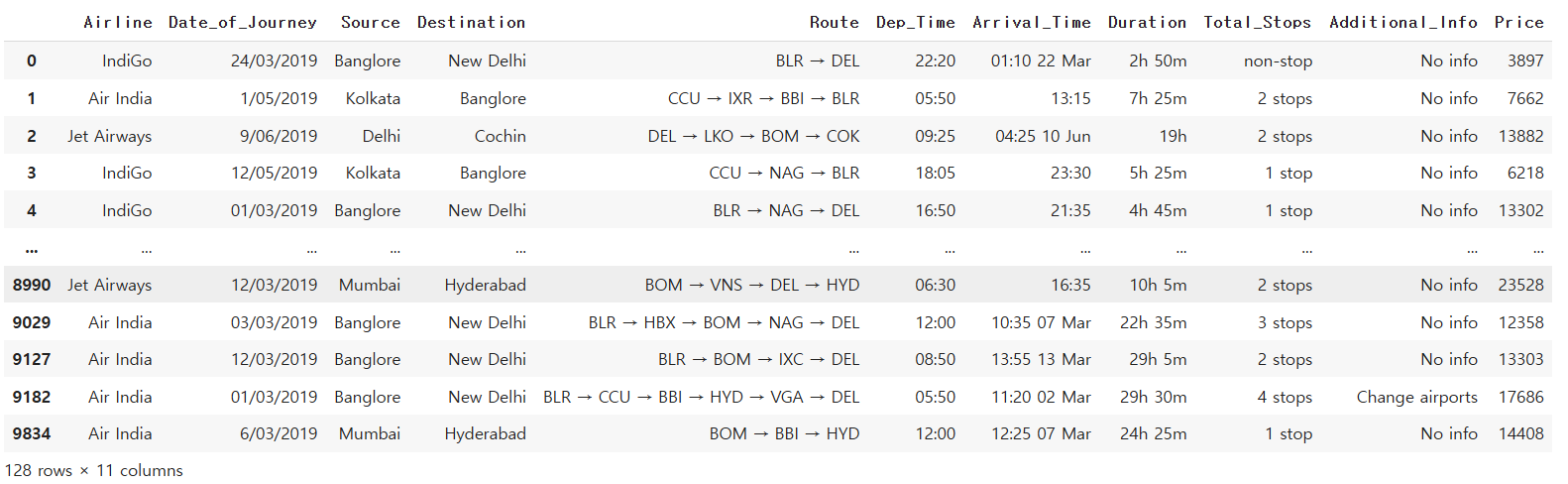Select row index 8990
The height and width of the screenshot is (484, 1568).
[32, 285]
